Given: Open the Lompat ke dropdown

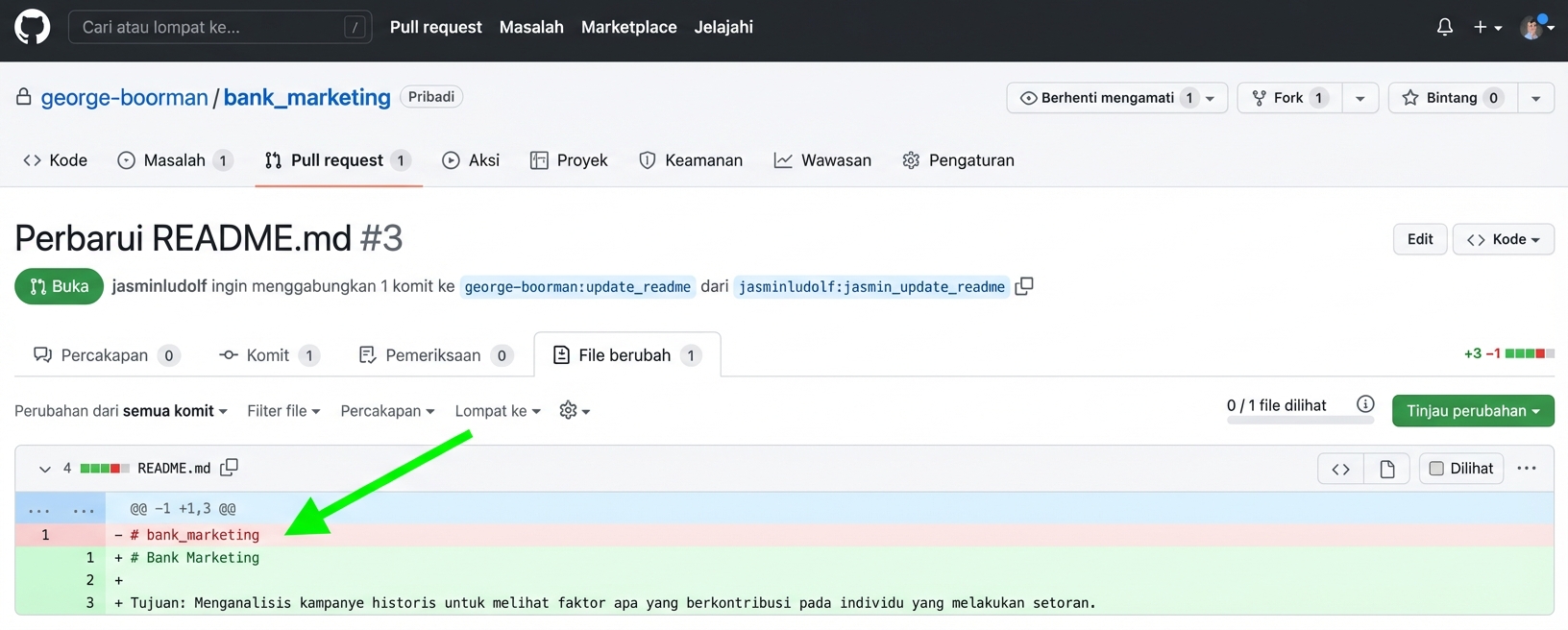Looking at the screenshot, I should 498,411.
